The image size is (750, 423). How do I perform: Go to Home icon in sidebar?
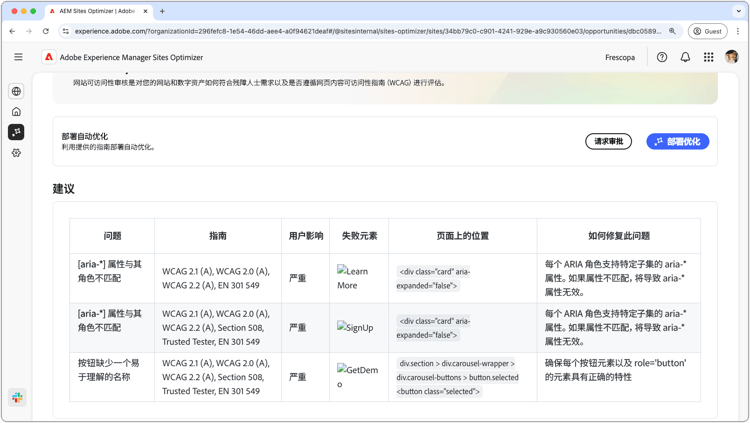[16, 111]
